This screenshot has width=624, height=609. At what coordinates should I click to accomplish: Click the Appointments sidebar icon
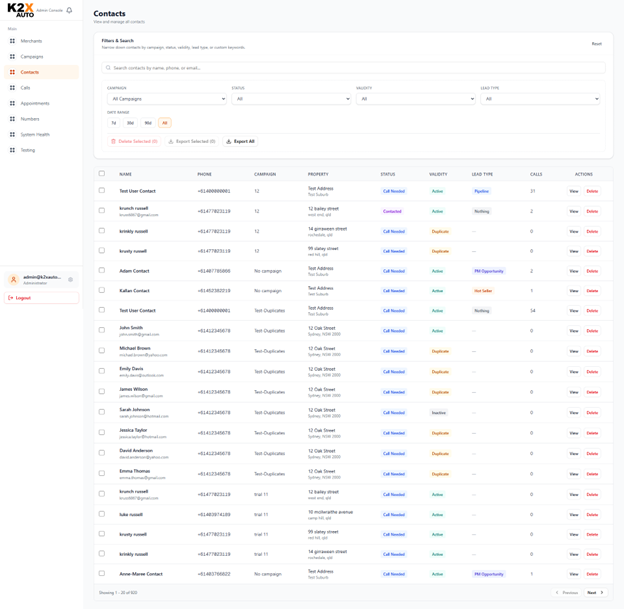pos(12,103)
